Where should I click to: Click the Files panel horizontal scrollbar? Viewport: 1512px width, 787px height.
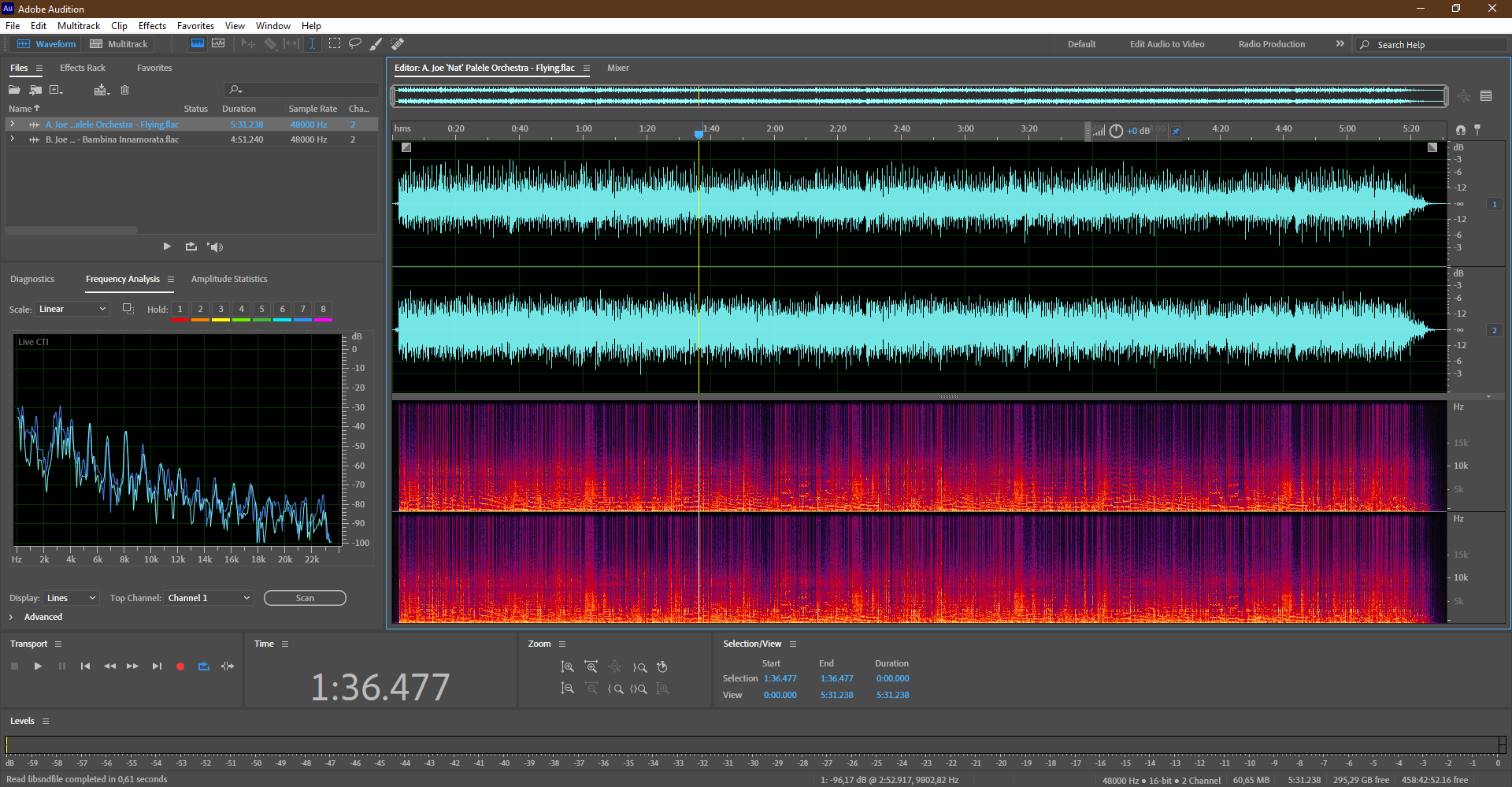[72, 230]
